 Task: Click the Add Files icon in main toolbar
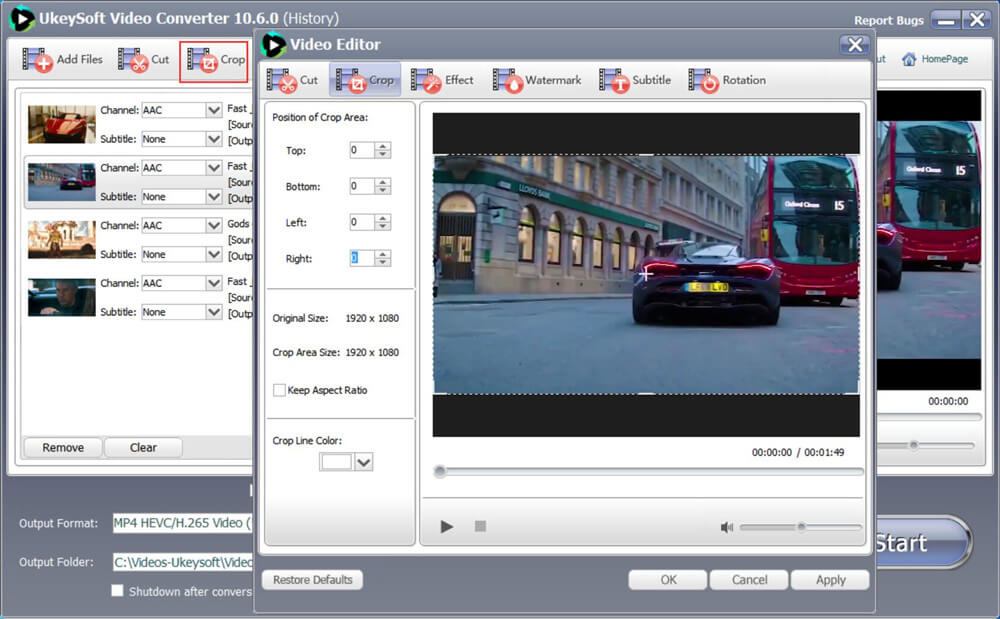coord(38,60)
